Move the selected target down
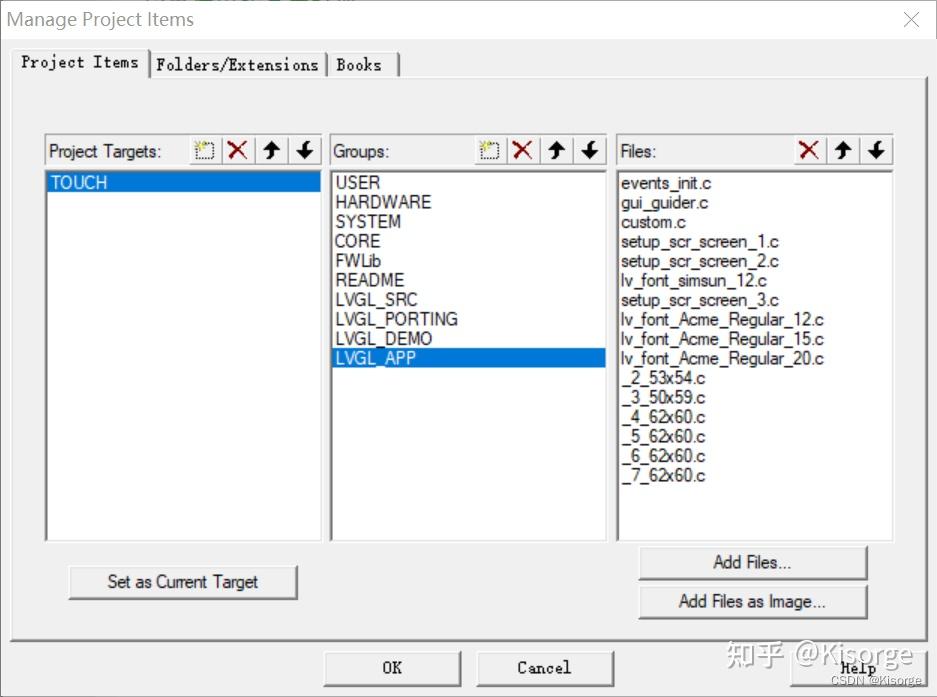This screenshot has height=697, width=937. click(x=306, y=149)
